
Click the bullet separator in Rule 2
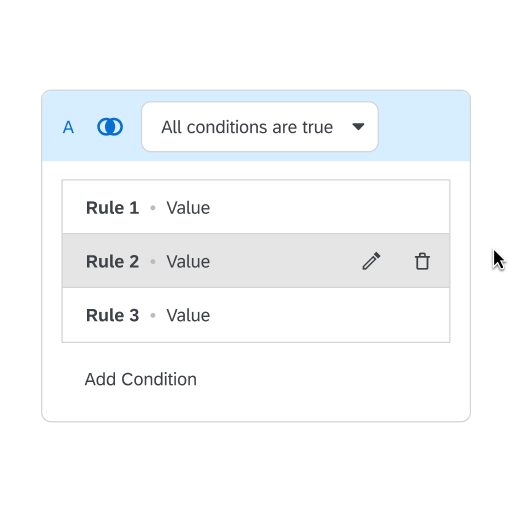[x=153, y=262]
